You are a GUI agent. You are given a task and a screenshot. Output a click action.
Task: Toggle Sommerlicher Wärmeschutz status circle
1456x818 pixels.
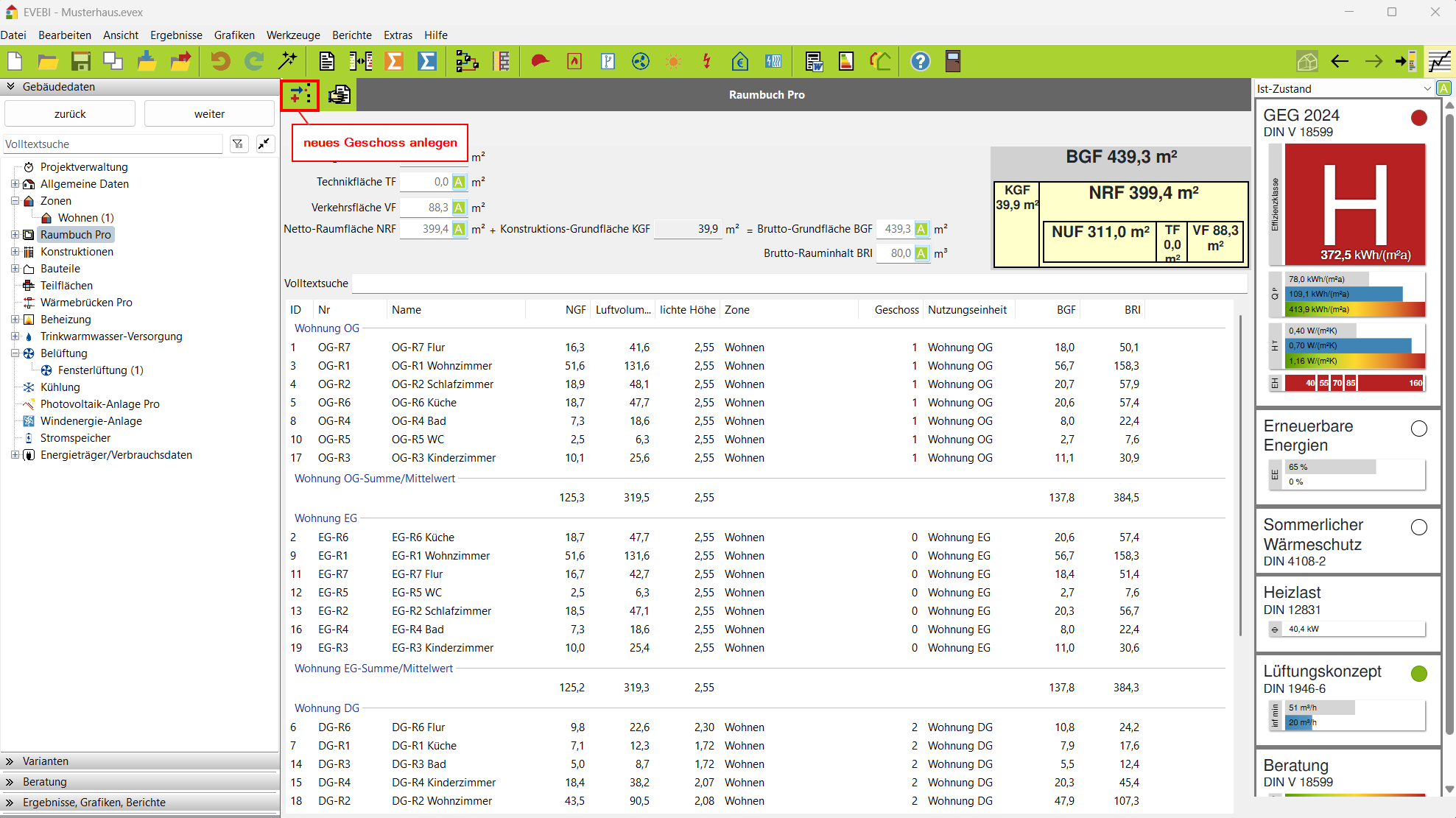[x=1418, y=527]
